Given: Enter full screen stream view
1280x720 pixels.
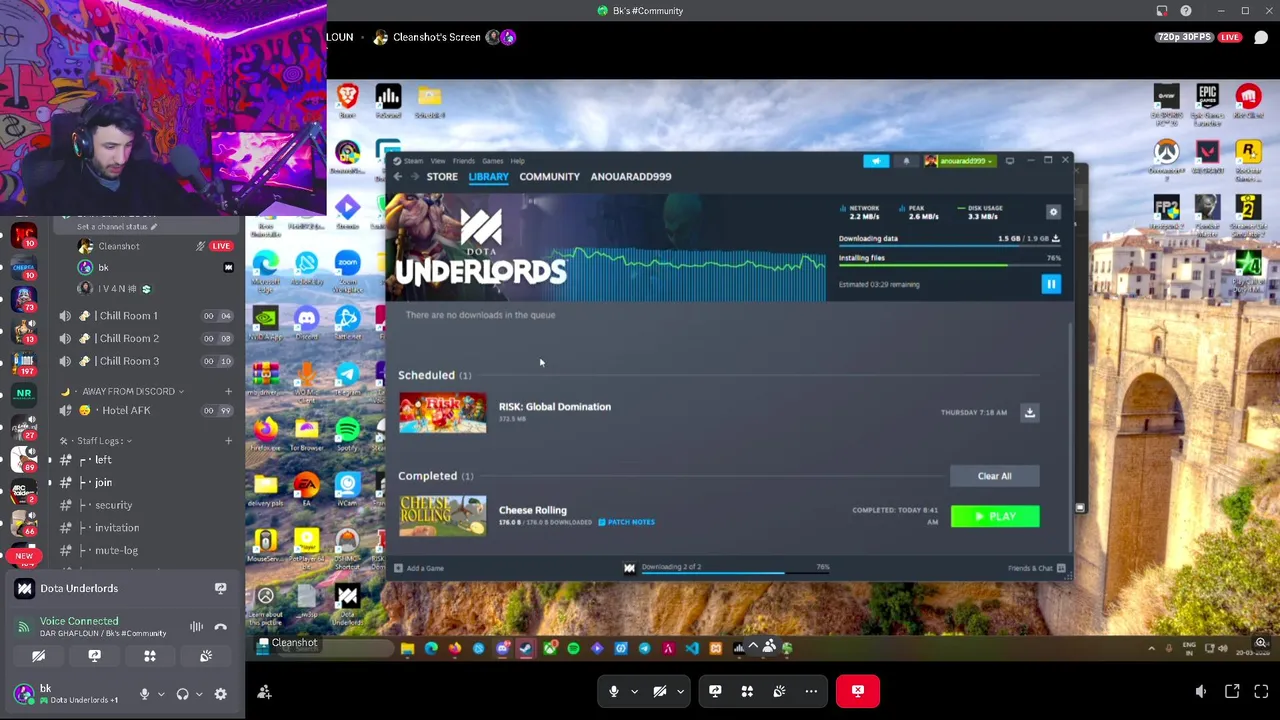Looking at the screenshot, I should tap(1261, 691).
